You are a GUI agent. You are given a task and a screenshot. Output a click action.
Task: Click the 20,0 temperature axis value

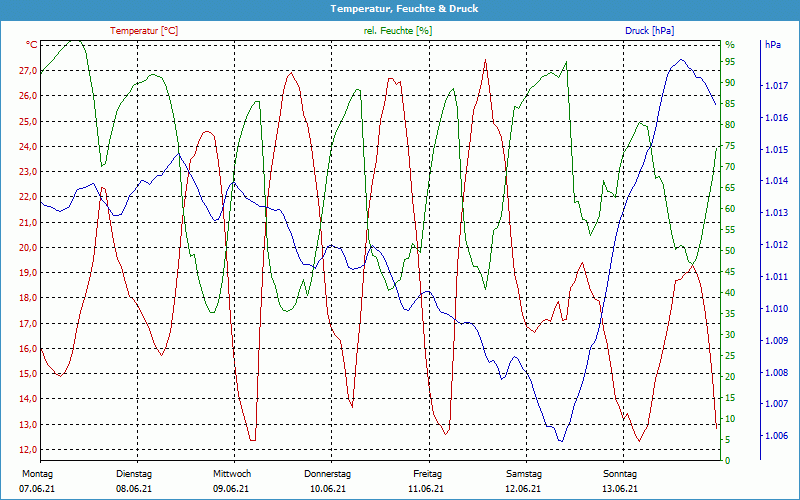[28, 247]
